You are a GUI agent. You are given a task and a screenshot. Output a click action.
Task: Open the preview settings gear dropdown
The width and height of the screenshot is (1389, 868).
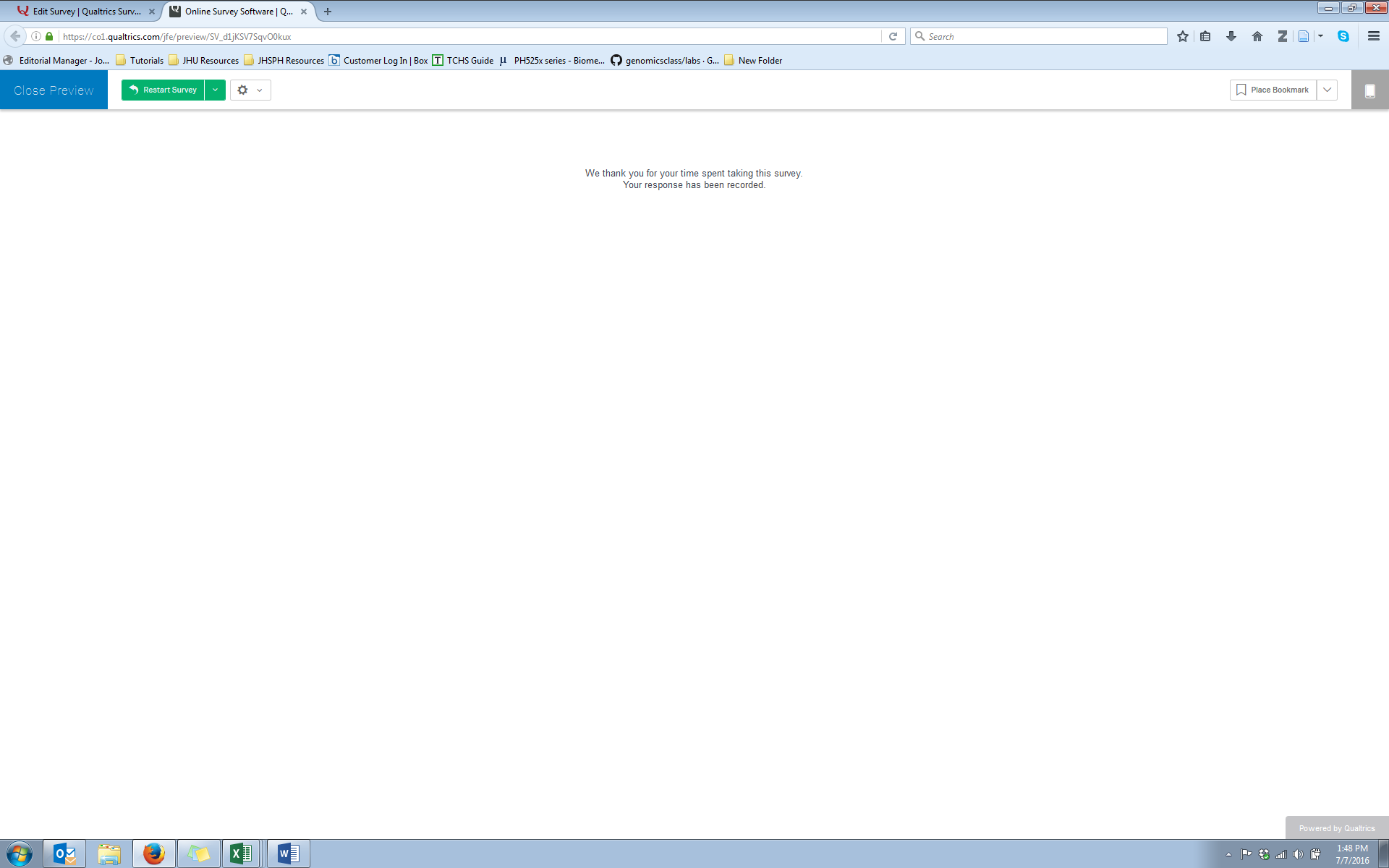pos(250,90)
